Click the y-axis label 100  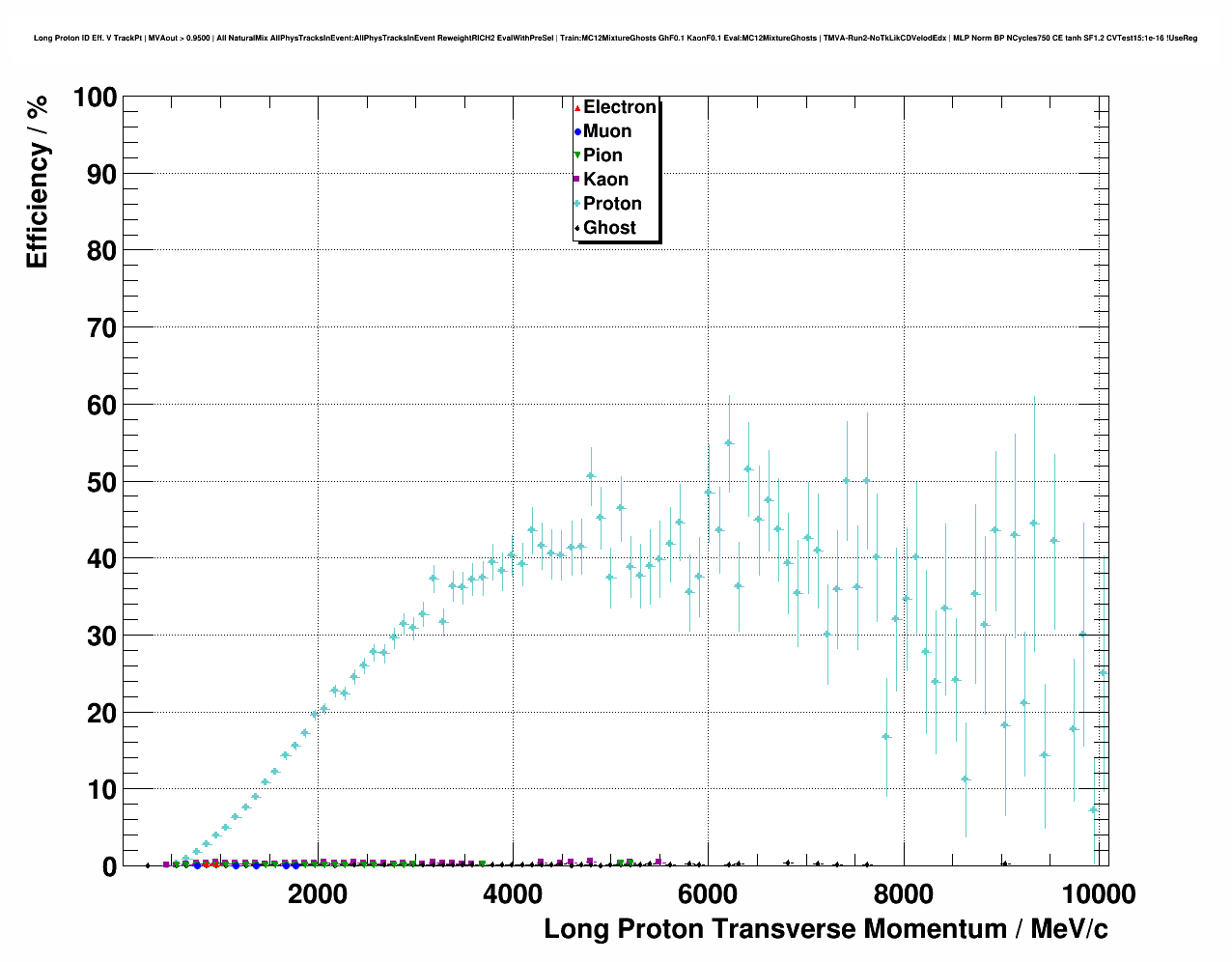pos(95,98)
